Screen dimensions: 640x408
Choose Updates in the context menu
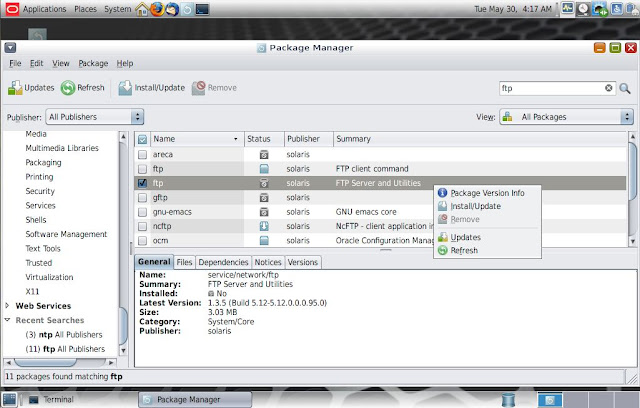tap(487, 237)
